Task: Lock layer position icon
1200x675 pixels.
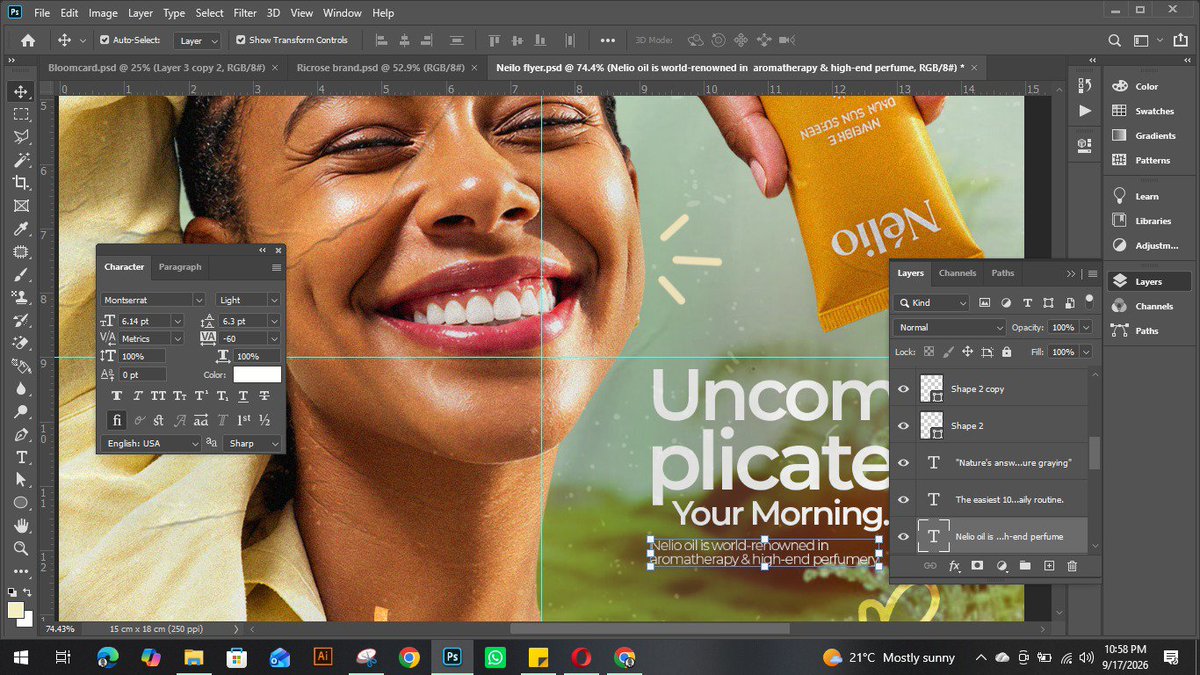Action: [967, 352]
